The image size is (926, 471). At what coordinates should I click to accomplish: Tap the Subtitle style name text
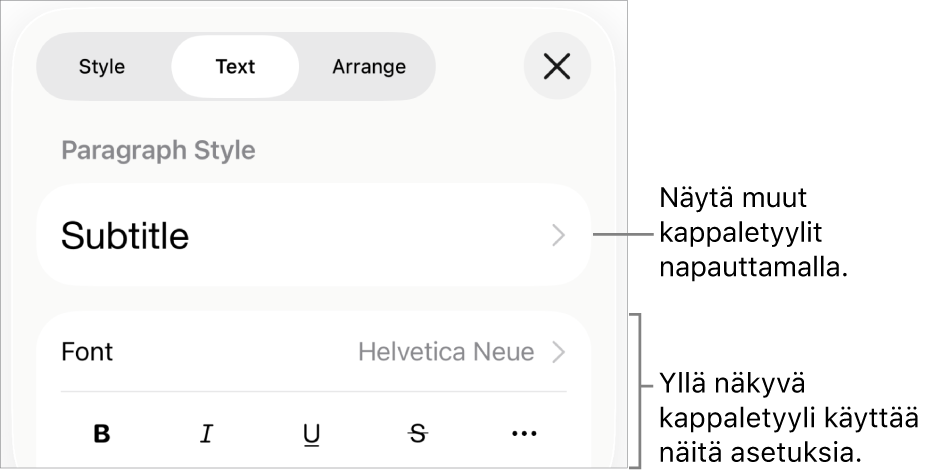[125, 236]
